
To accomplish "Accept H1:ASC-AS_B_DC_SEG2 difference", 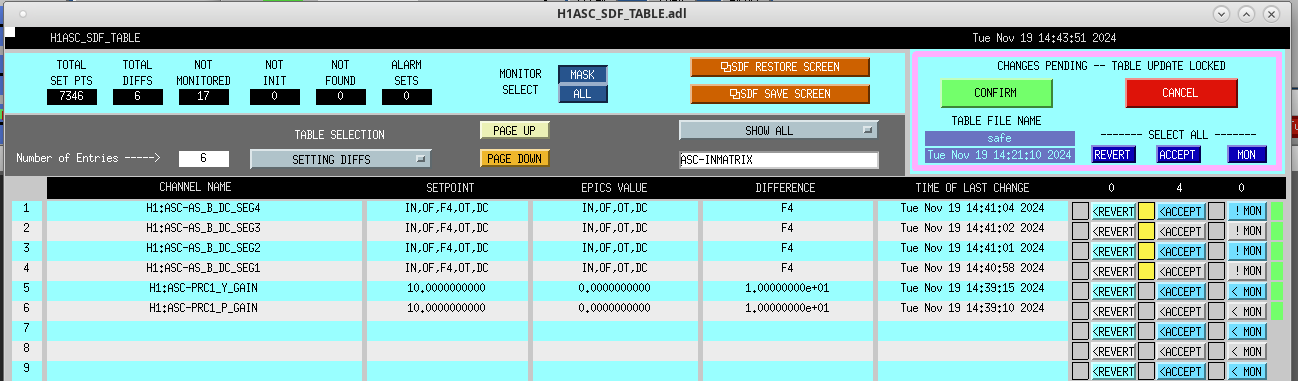I will coord(1180,251).
